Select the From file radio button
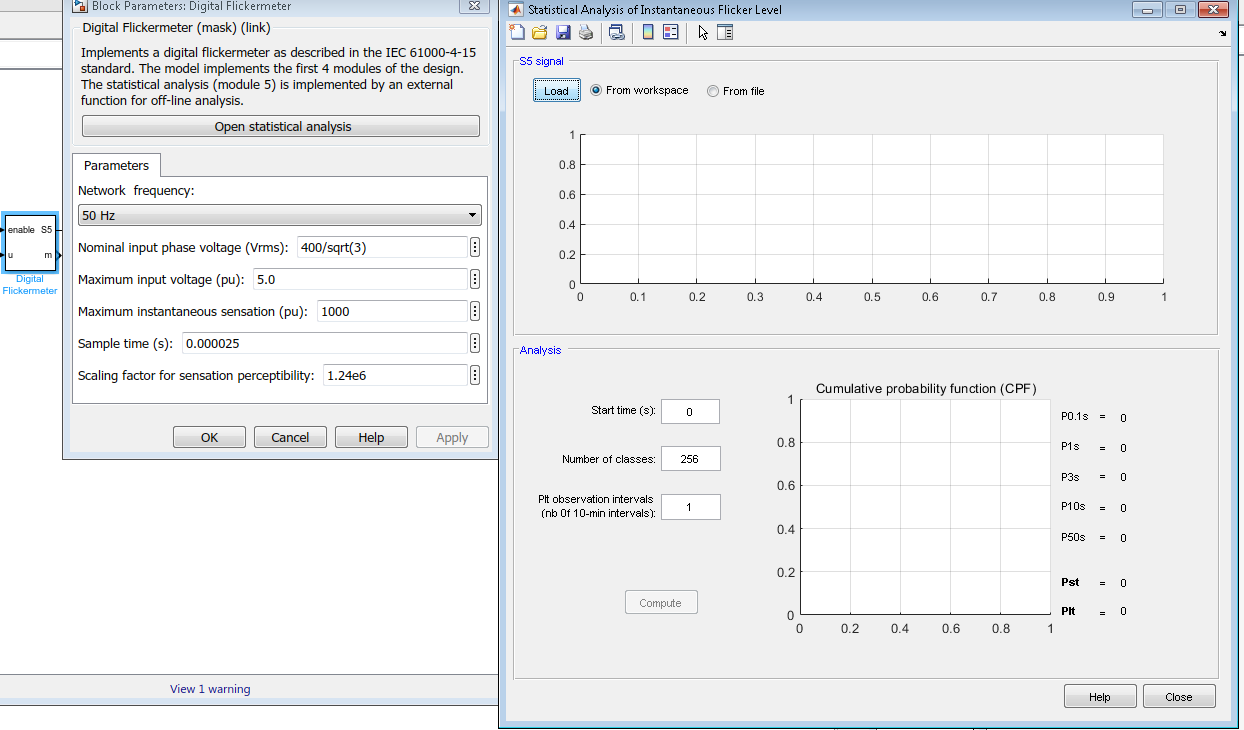1244x730 pixels. pos(713,92)
